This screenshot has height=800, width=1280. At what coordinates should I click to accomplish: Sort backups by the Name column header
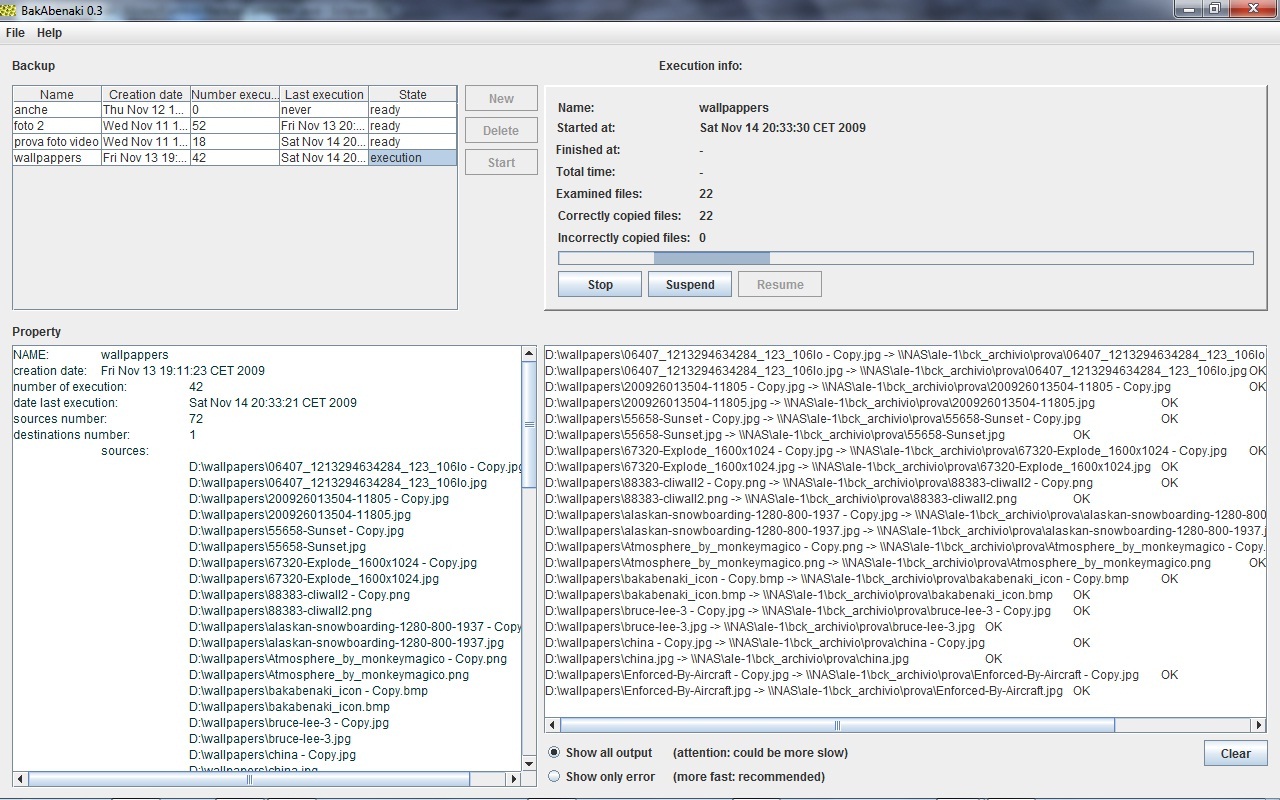(x=57, y=94)
